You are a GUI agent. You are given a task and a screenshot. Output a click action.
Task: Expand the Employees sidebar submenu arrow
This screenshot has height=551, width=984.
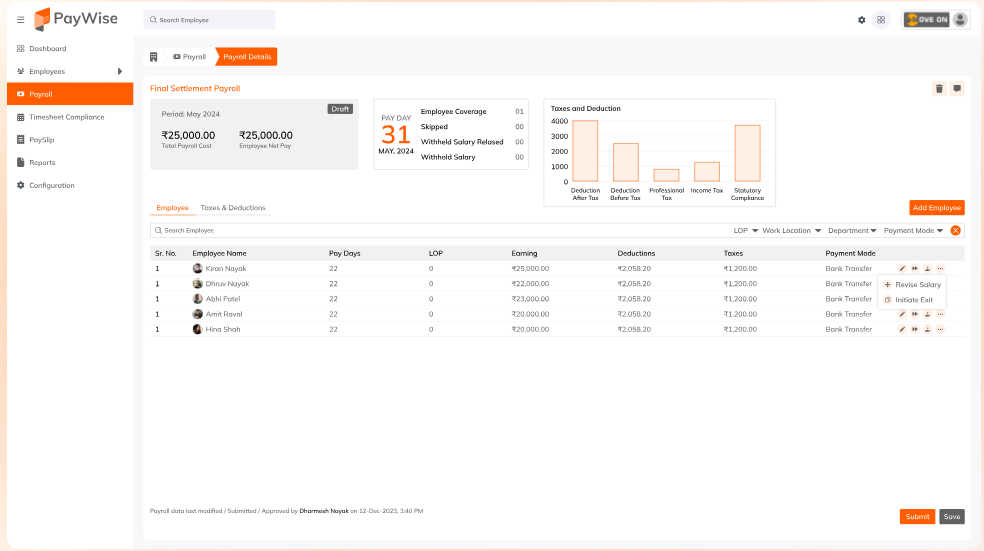120,72
